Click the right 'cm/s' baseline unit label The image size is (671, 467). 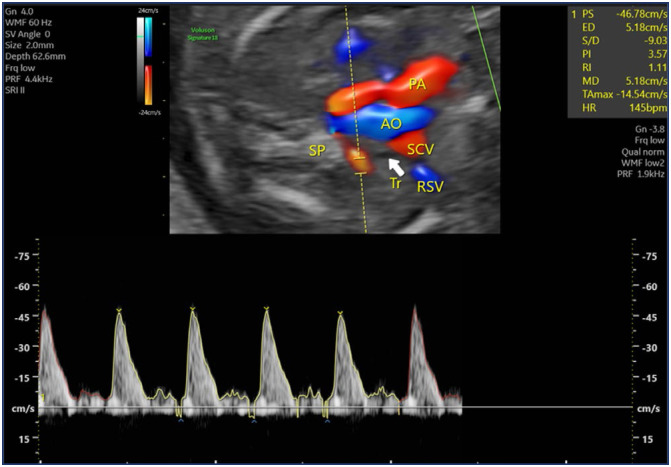[x=648, y=409]
